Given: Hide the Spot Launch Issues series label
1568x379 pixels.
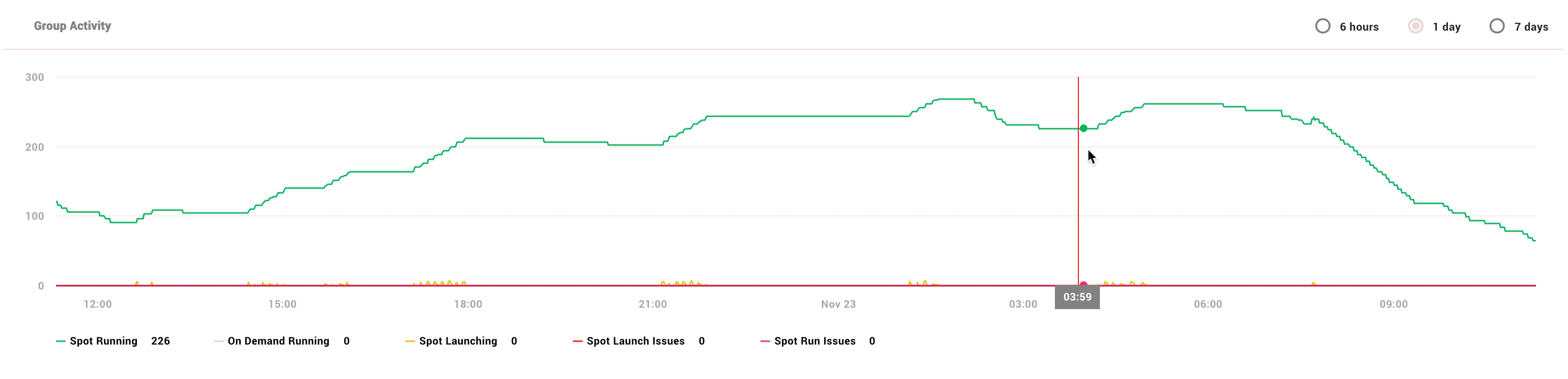Looking at the screenshot, I should [x=636, y=341].
